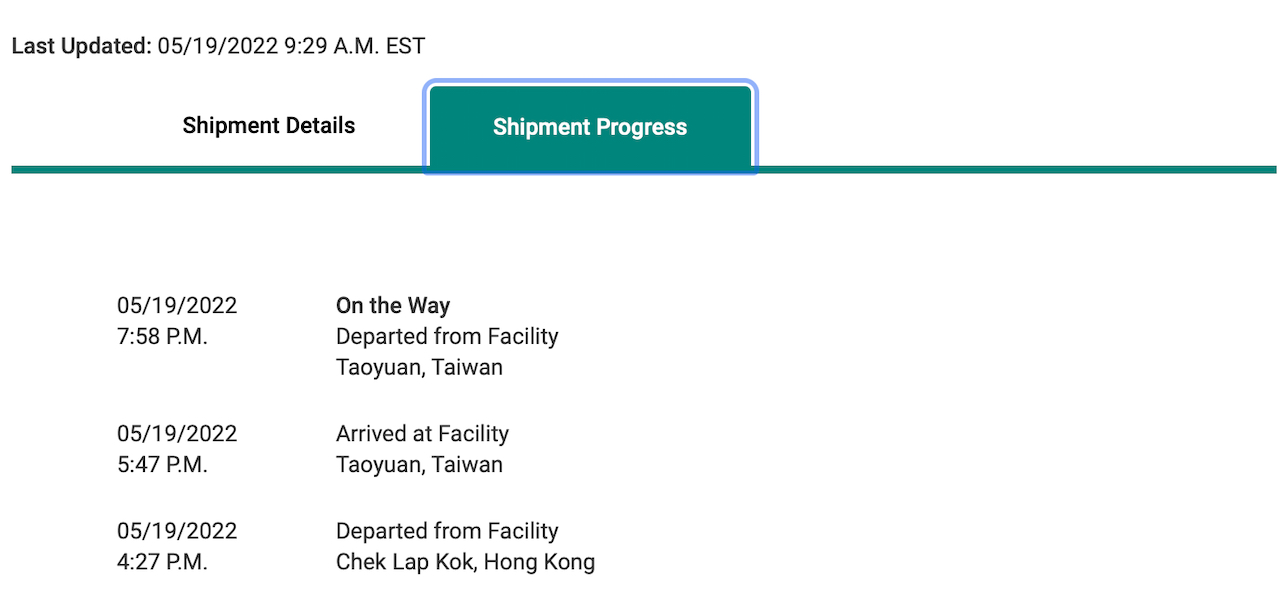The image size is (1280, 602).
Task: Click the EST timezone in the header
Action: (x=406, y=46)
